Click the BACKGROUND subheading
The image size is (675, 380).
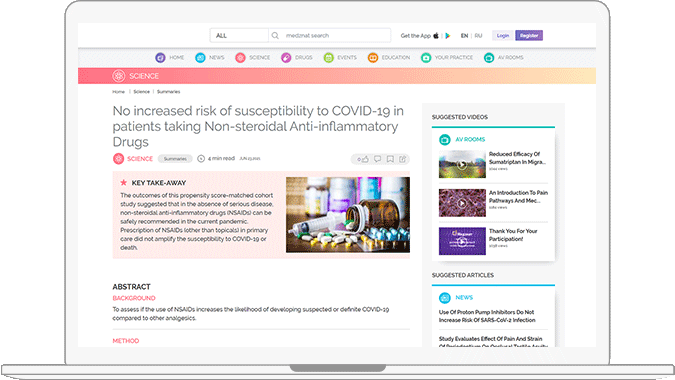[134, 298]
